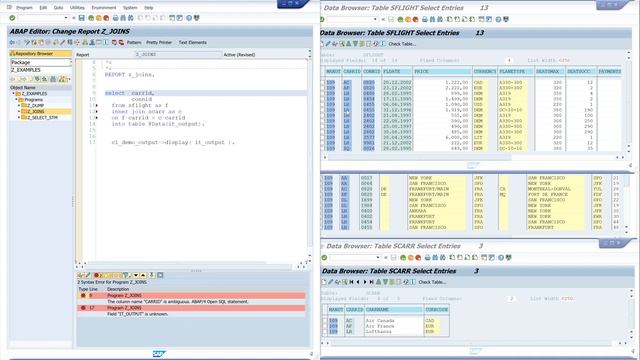
Task: Click the PRICE column header in SFLIGHT table
Action: [x=443, y=71]
